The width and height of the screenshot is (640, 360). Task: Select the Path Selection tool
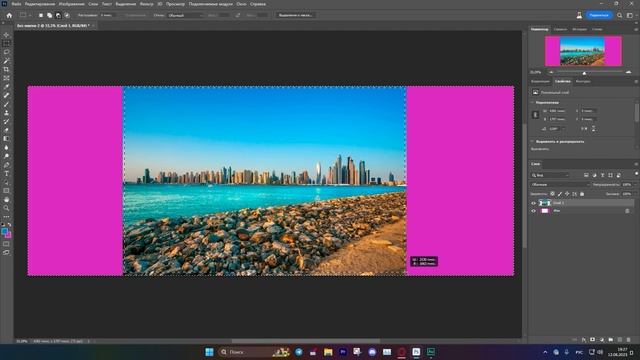tap(6, 182)
